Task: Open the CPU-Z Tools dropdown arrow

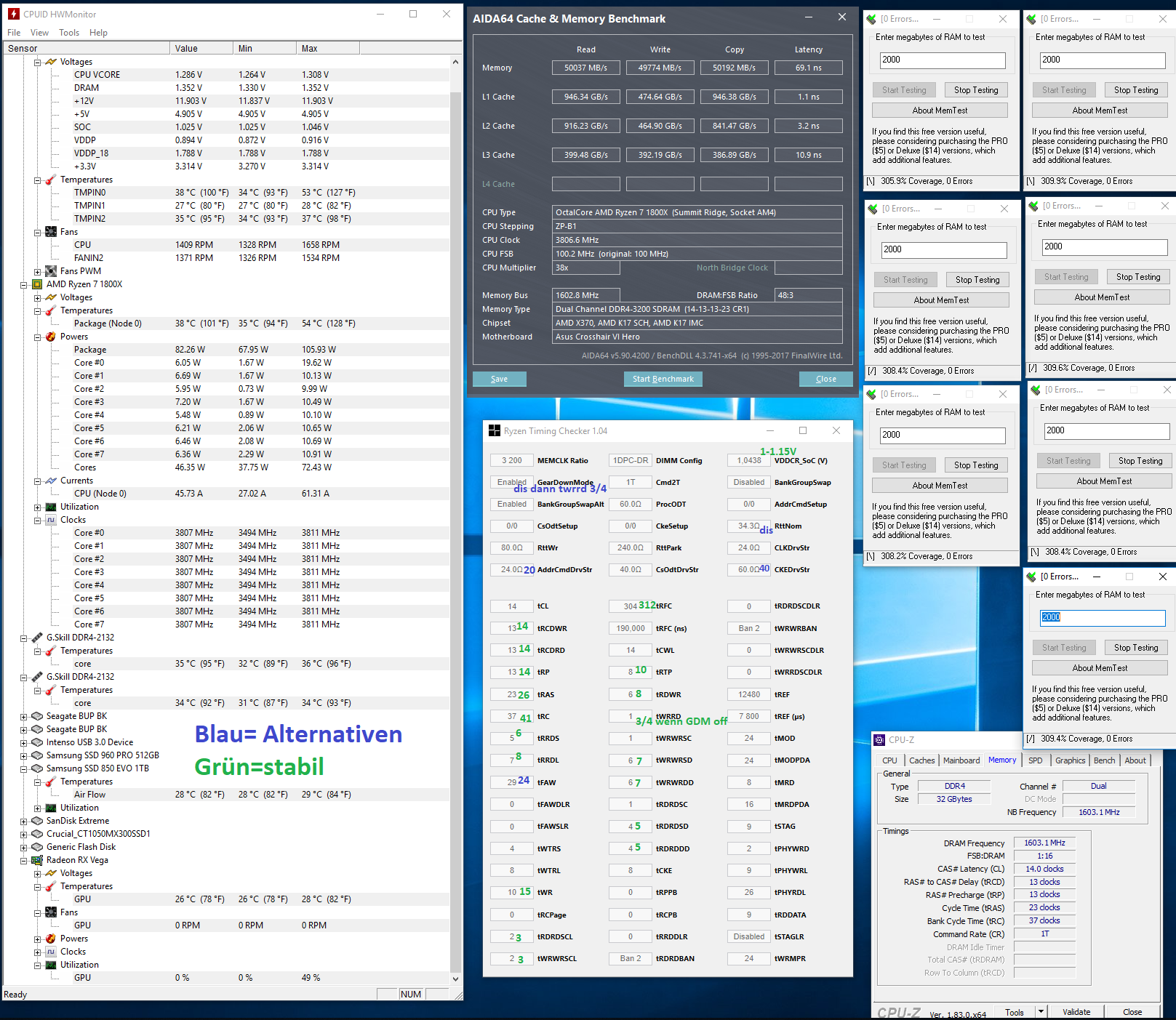Action: (1041, 1011)
